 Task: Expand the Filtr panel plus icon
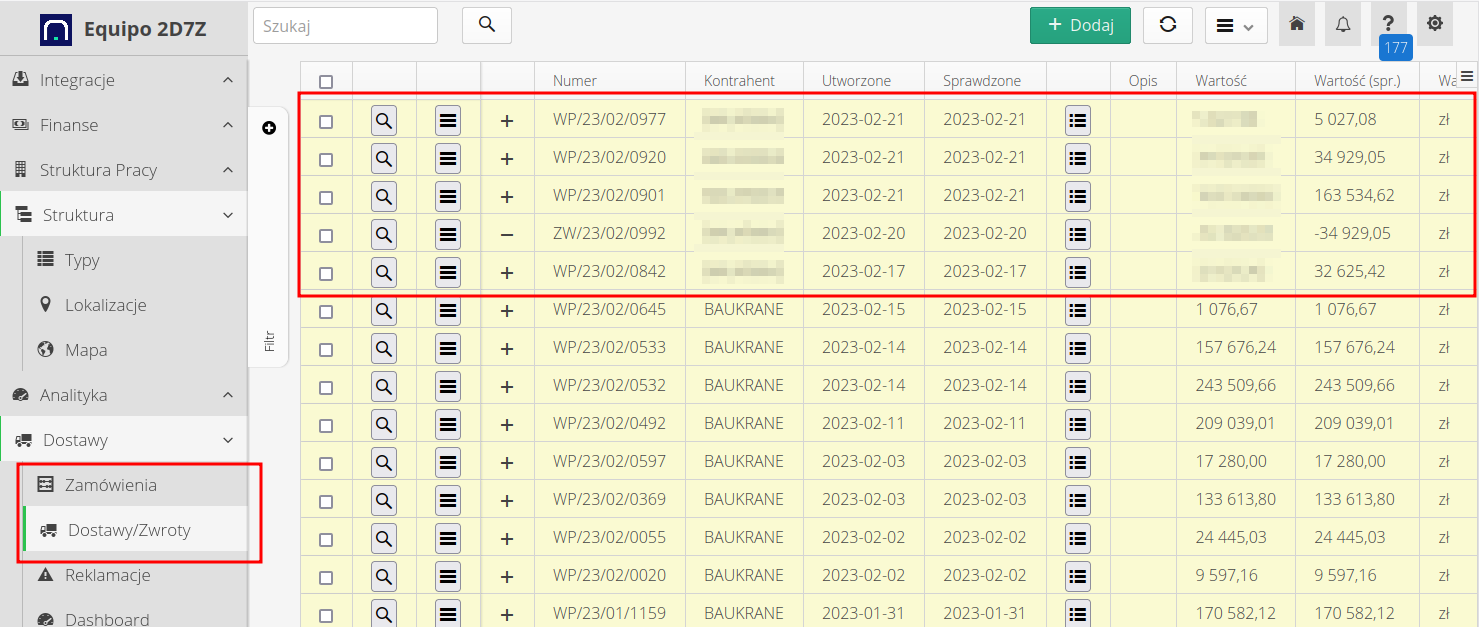[x=268, y=128]
